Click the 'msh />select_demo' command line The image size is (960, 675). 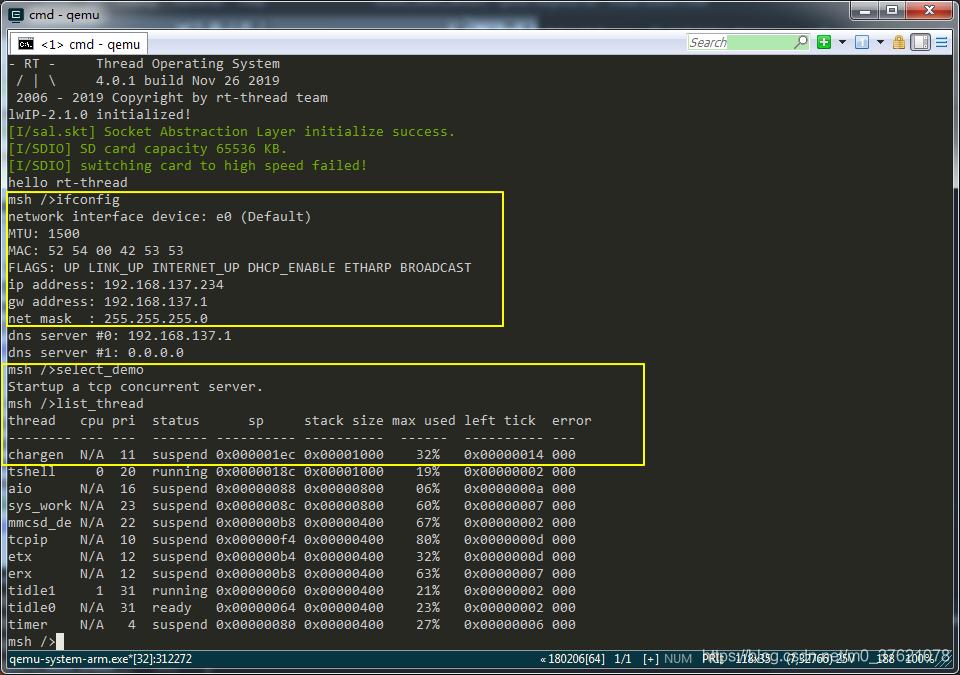pos(76,370)
